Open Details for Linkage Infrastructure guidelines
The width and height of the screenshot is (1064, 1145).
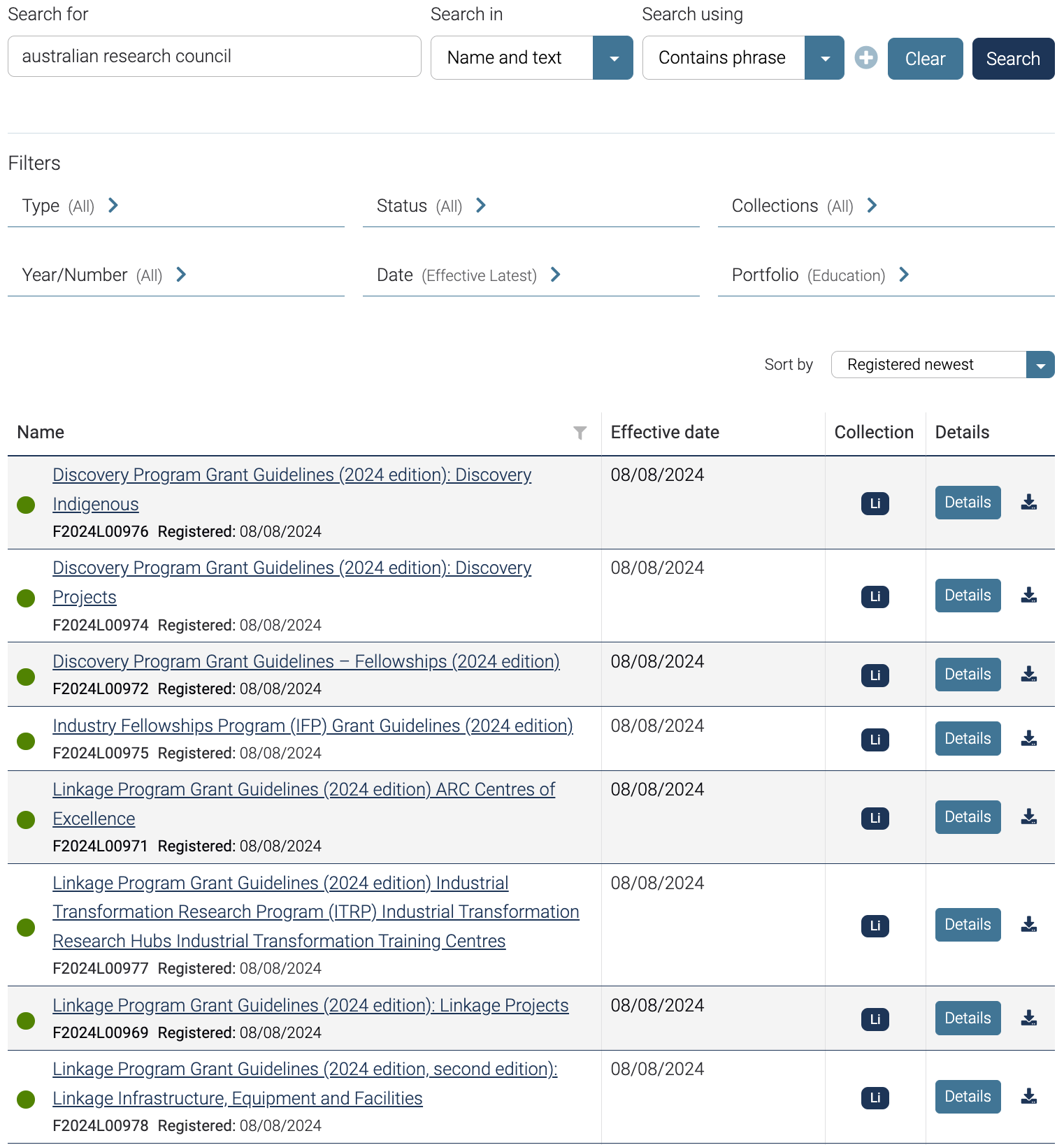pos(968,1097)
